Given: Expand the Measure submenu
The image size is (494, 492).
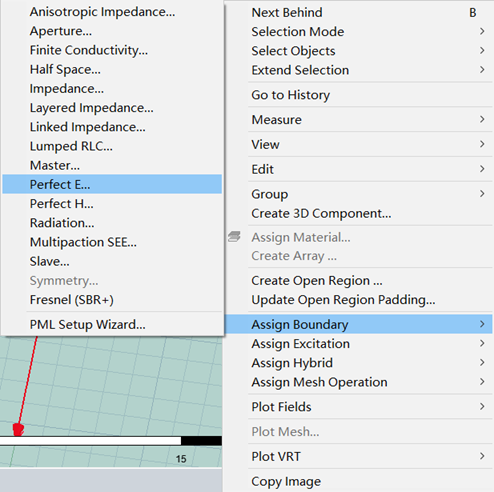Looking at the screenshot, I should pos(359,119).
